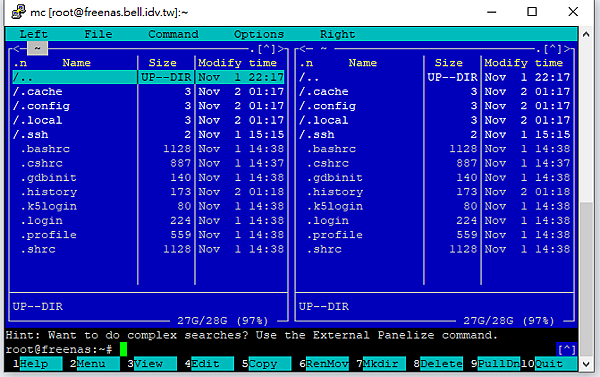Sort left panel by Modify time
This screenshot has height=377, width=600.
237,63
